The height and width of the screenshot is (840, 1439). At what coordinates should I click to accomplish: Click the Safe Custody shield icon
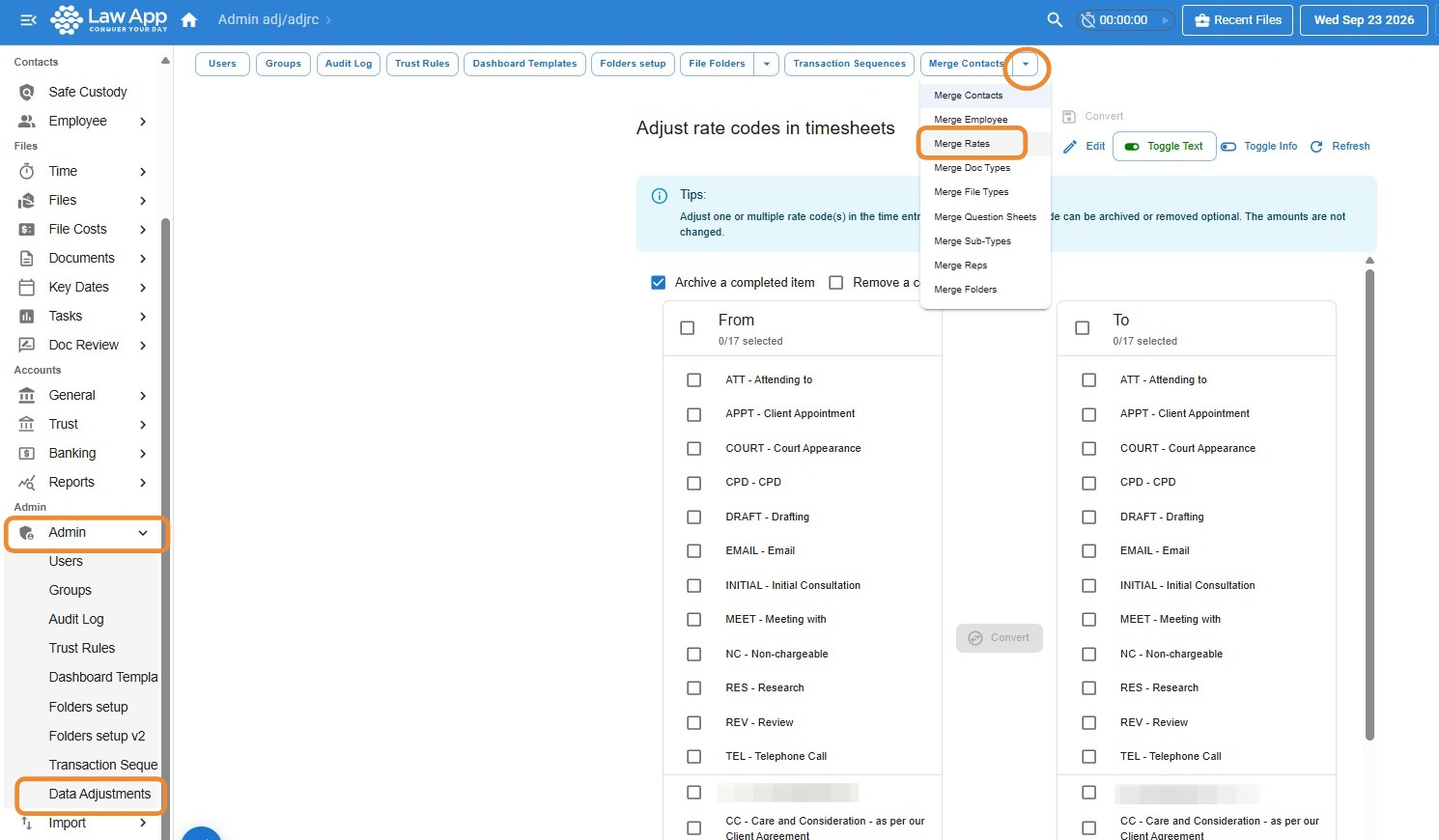pyautogui.click(x=27, y=92)
